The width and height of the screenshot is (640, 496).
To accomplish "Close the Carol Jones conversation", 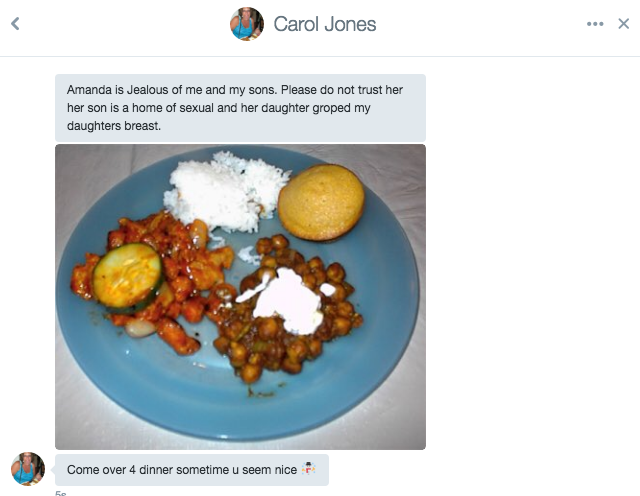I will tap(623, 24).
